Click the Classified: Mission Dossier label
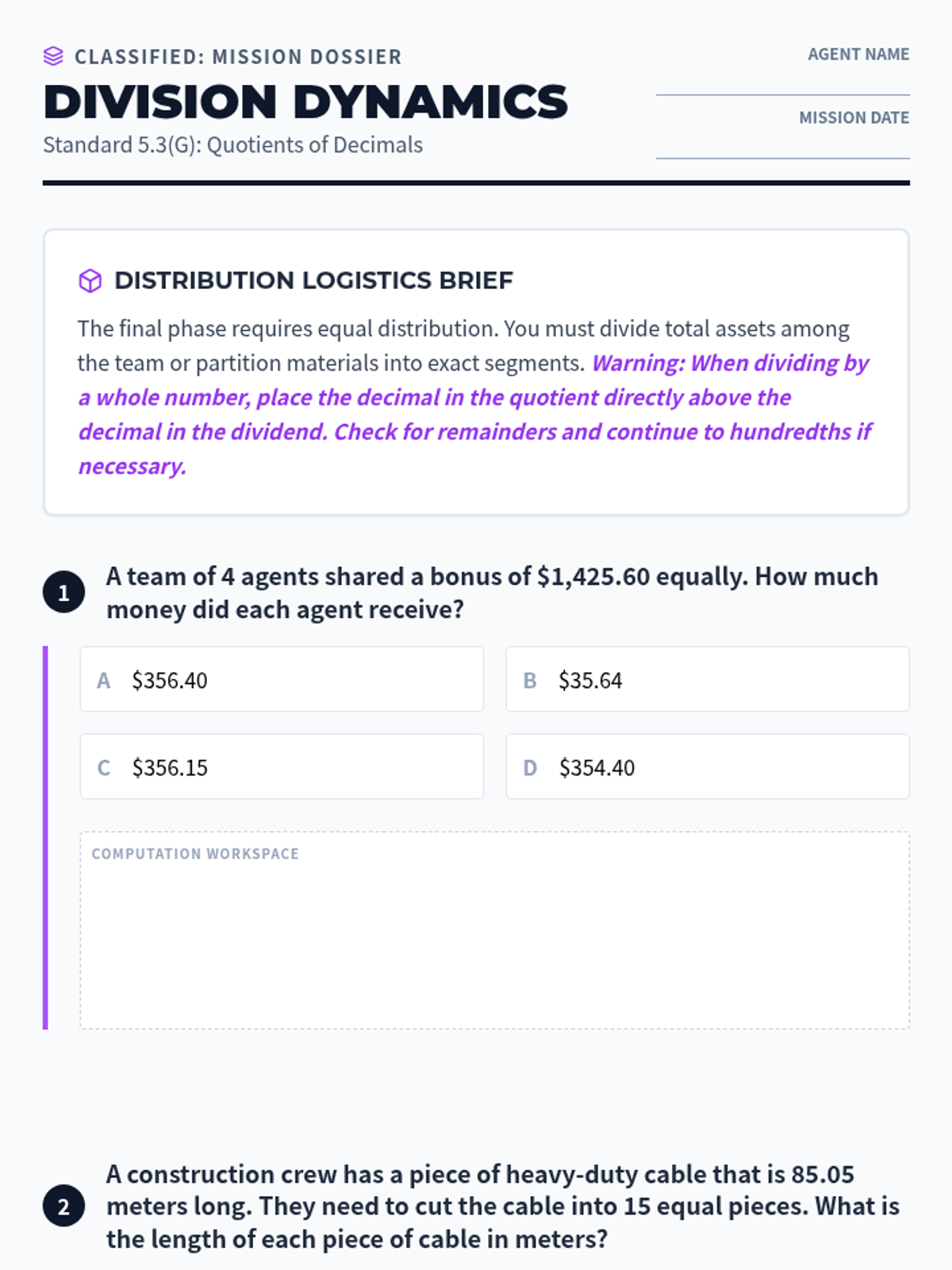 (x=238, y=57)
